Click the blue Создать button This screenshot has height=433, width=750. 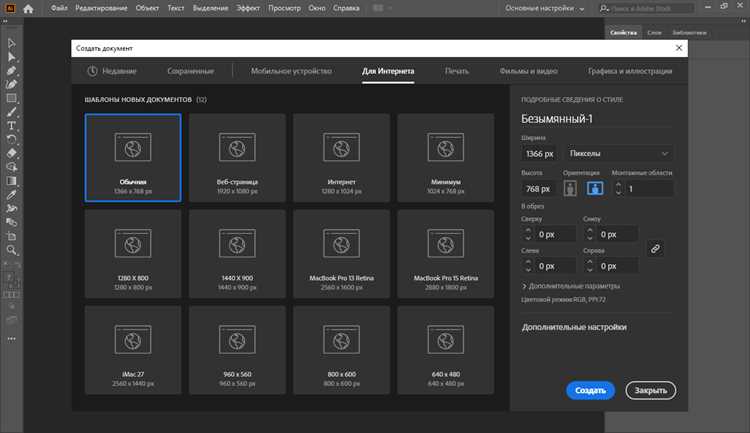point(590,390)
